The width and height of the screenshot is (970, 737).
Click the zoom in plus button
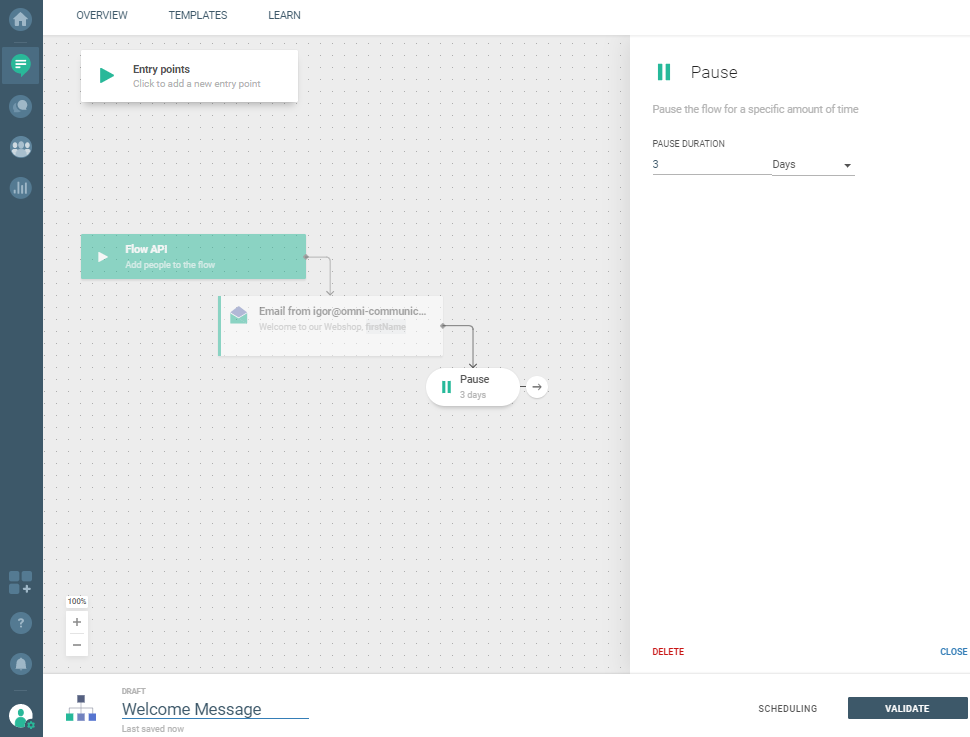[77, 622]
